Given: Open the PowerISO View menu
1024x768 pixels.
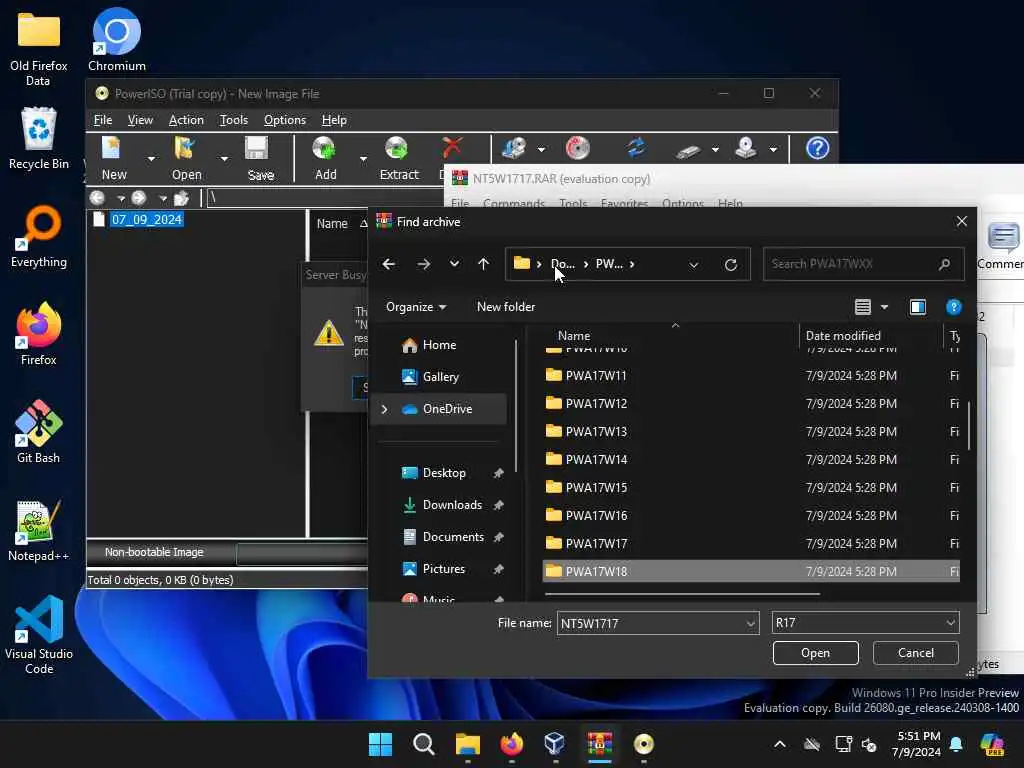Looking at the screenshot, I should click(140, 120).
